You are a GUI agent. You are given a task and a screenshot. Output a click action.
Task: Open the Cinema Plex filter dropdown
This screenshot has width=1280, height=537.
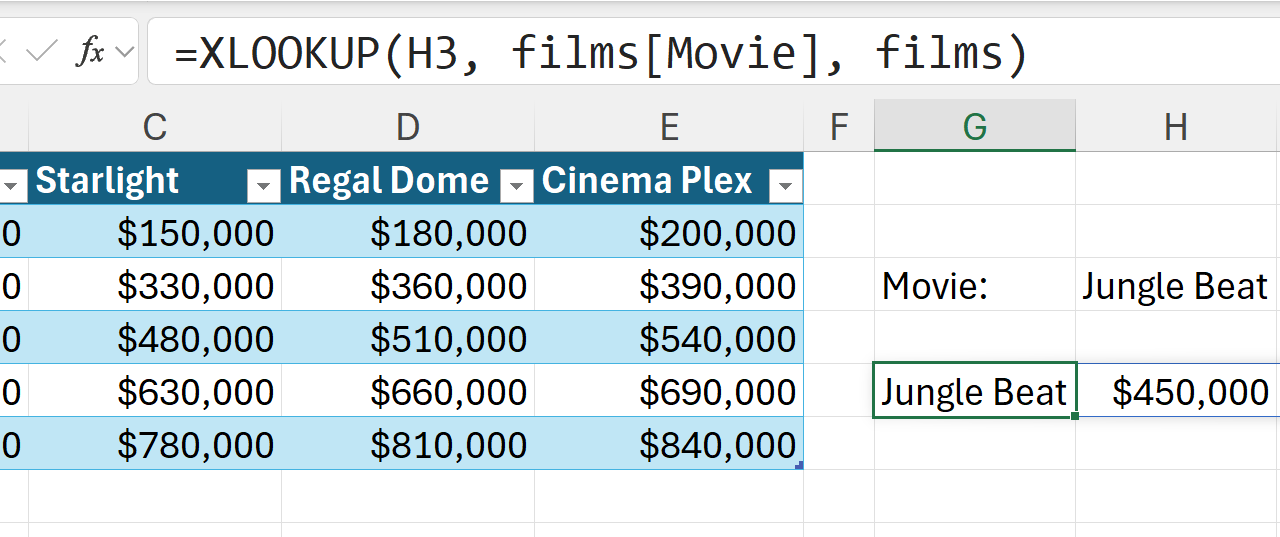785,185
